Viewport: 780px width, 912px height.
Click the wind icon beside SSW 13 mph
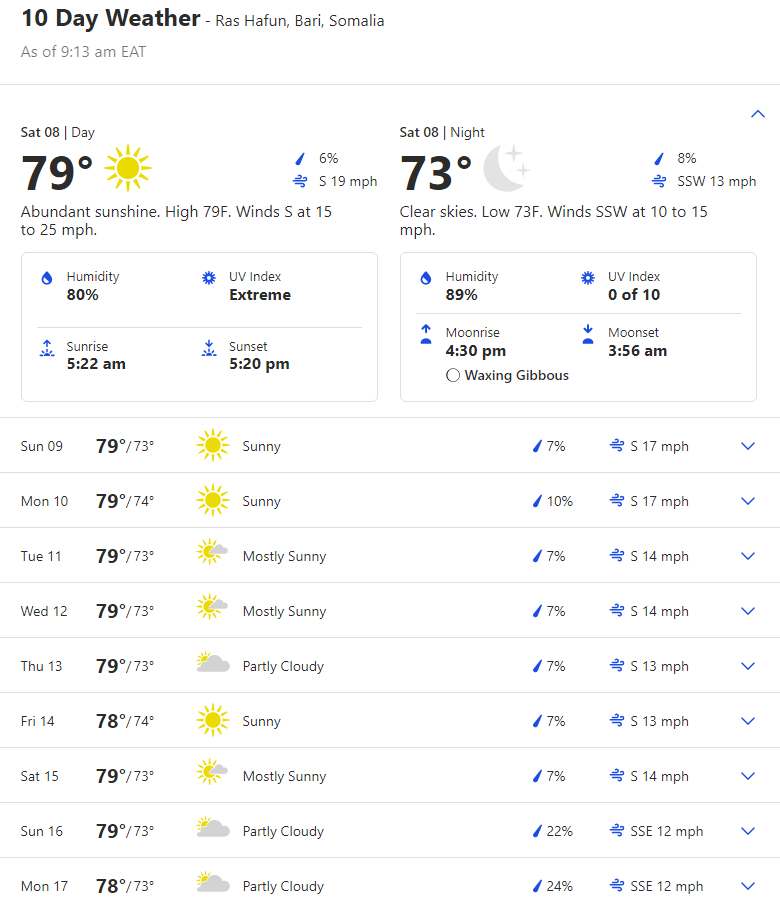tap(659, 181)
